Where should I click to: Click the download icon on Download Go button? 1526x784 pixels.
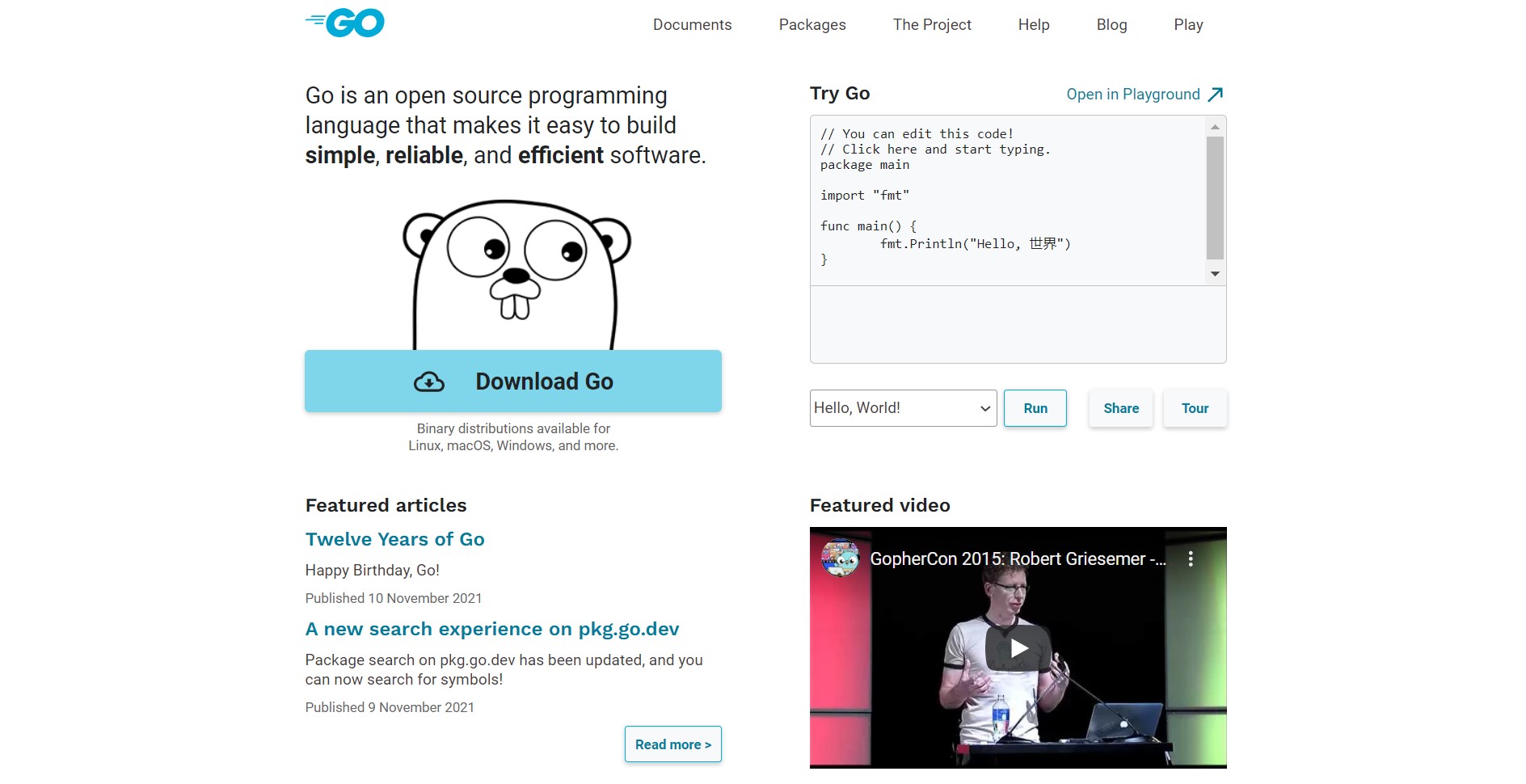coord(429,381)
